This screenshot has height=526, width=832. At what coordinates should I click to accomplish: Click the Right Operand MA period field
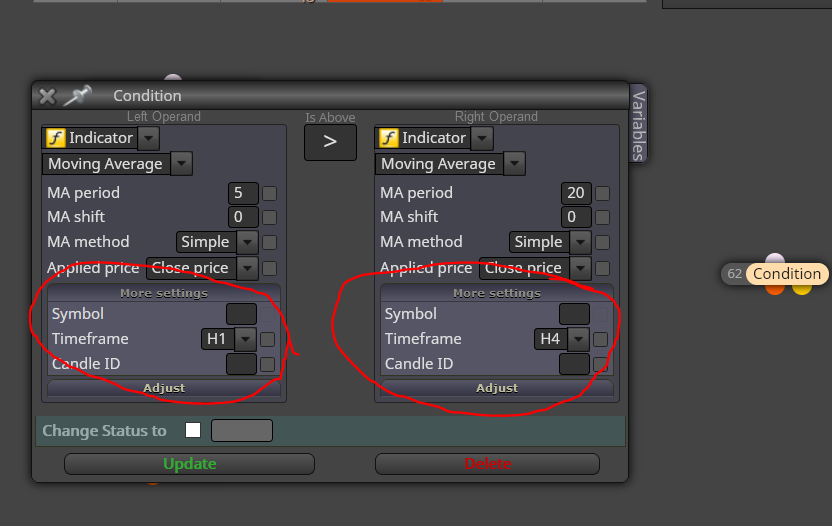coord(576,193)
